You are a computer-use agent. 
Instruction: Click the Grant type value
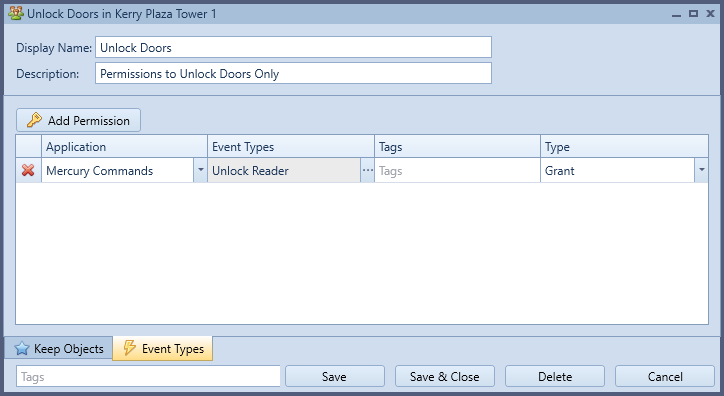pyautogui.click(x=617, y=170)
